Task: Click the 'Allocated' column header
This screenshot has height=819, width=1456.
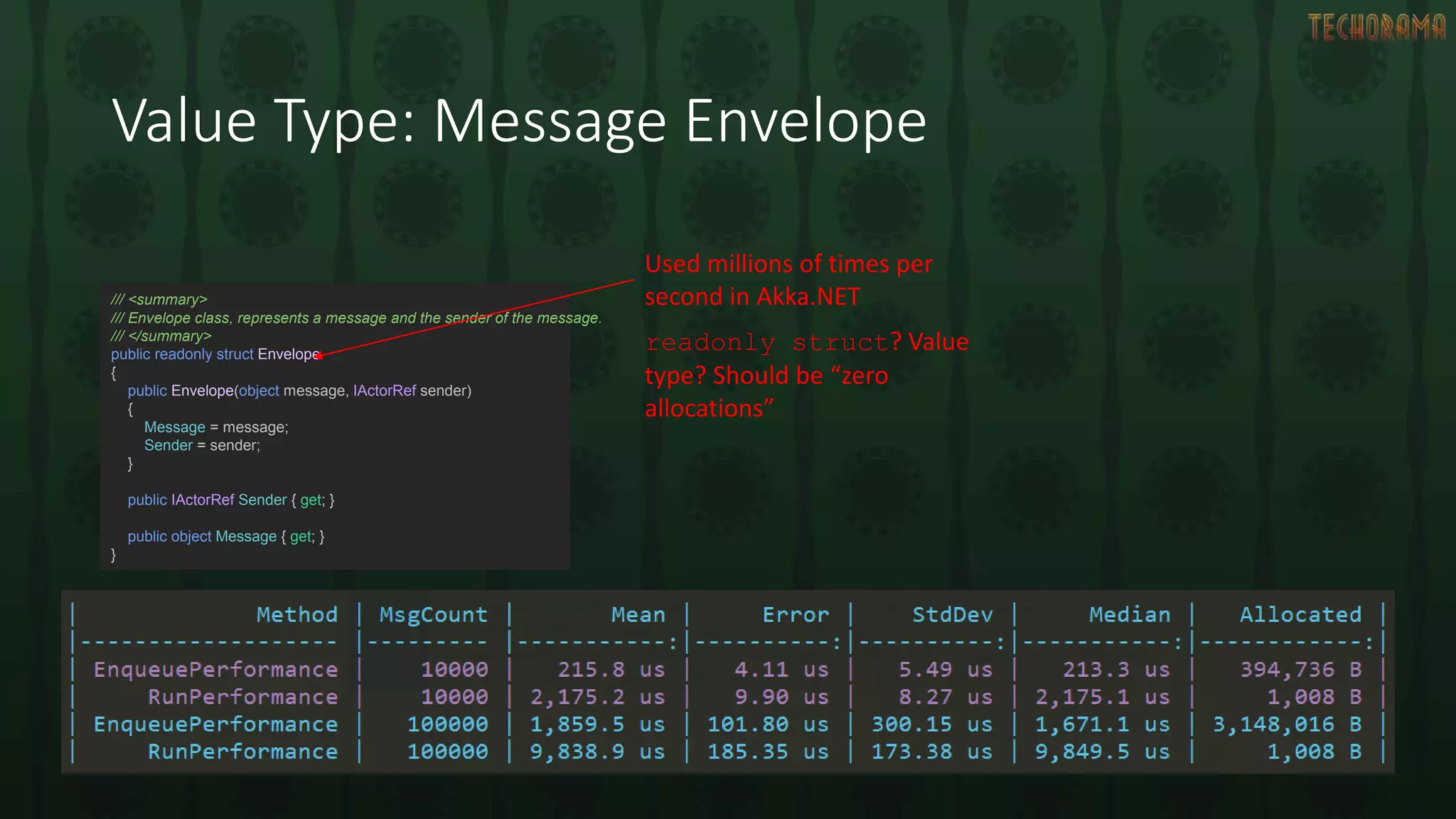Action: pyautogui.click(x=1301, y=614)
